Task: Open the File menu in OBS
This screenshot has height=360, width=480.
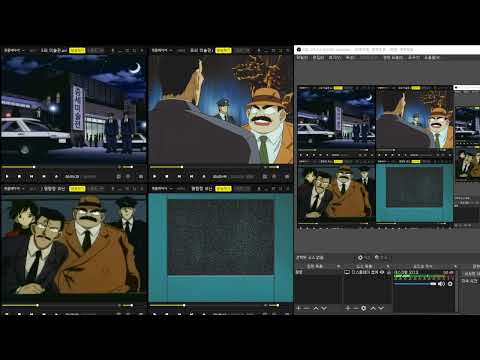Action: tap(302, 58)
